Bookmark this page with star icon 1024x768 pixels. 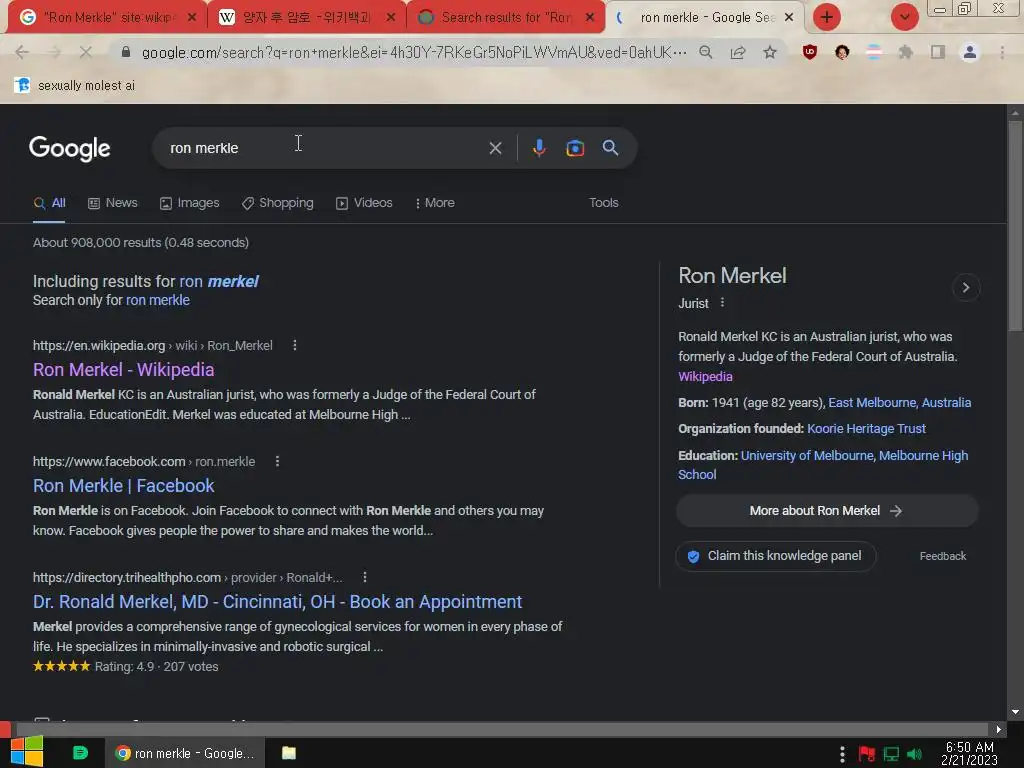click(x=770, y=52)
